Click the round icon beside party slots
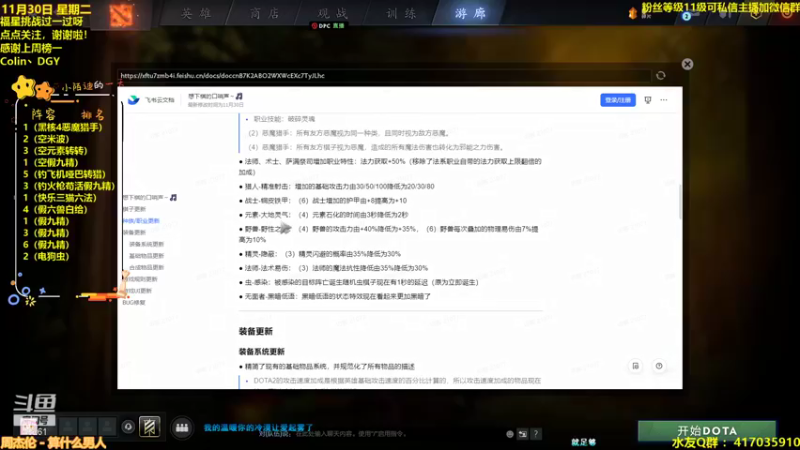 [x=128, y=427]
